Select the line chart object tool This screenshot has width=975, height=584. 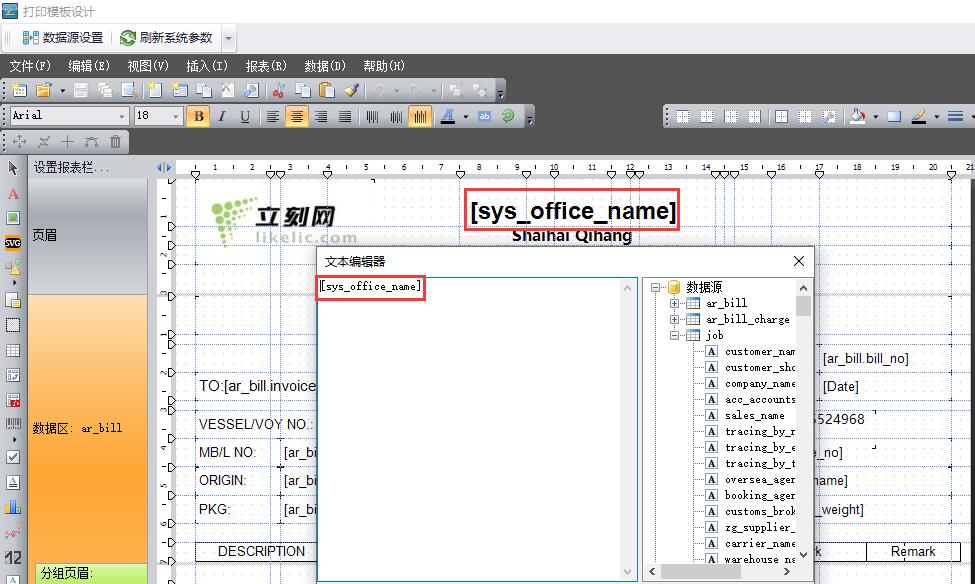point(13,532)
